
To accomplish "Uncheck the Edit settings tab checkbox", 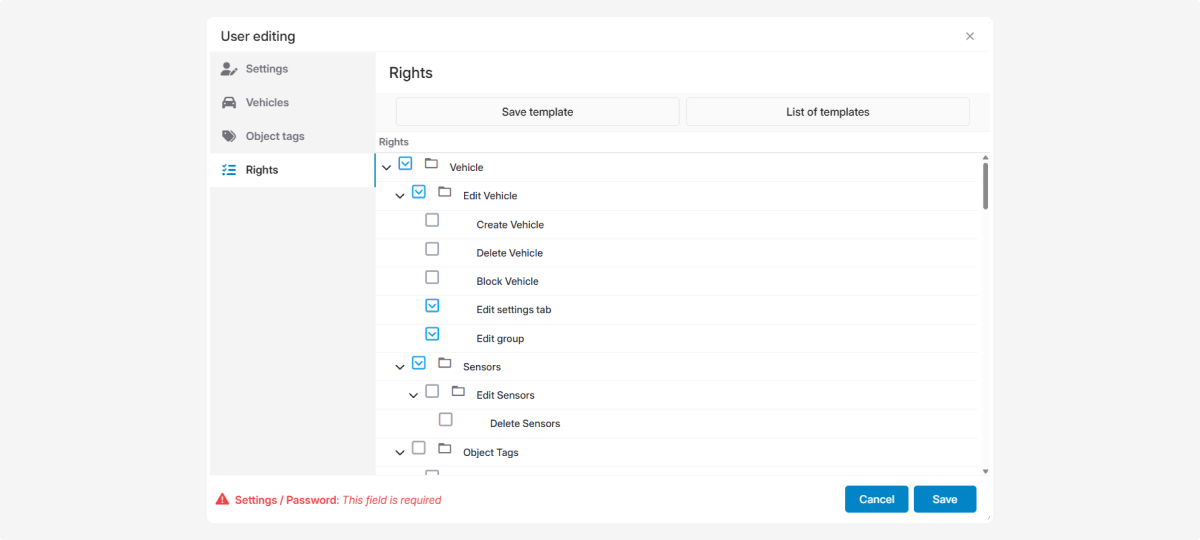I will pyautogui.click(x=432, y=306).
